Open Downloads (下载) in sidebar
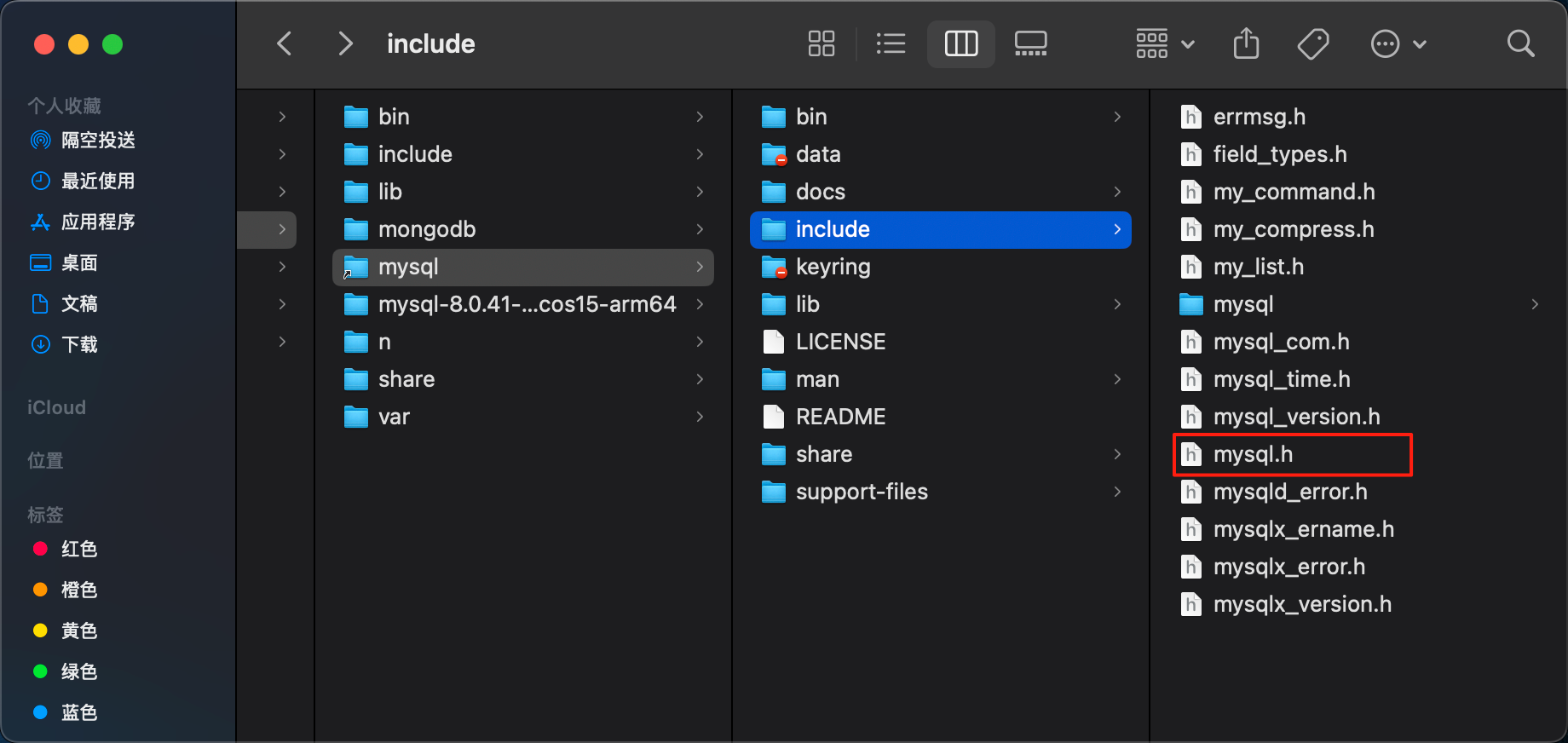Image resolution: width=1568 pixels, height=743 pixels. pyautogui.click(x=79, y=345)
